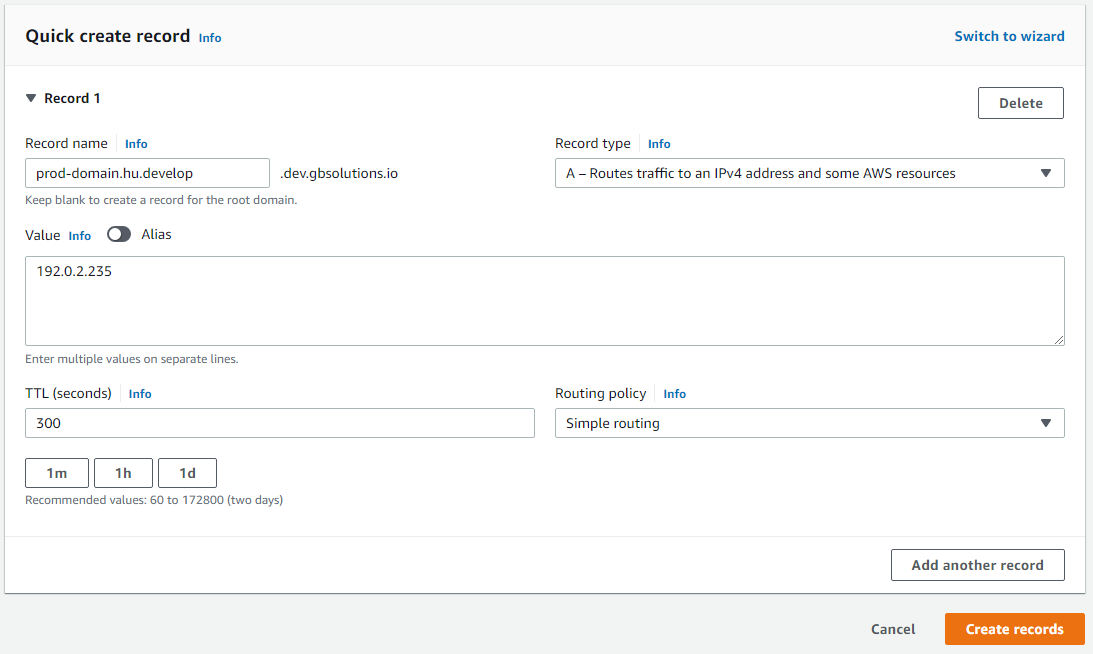Set TTL to 1m preset
This screenshot has width=1093, height=654.
pyautogui.click(x=57, y=473)
